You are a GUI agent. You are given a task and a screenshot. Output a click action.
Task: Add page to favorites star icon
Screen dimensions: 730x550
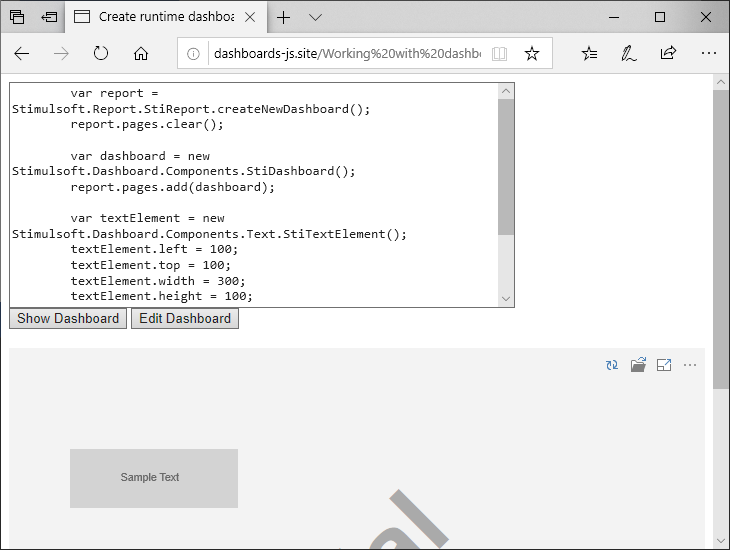(532, 54)
